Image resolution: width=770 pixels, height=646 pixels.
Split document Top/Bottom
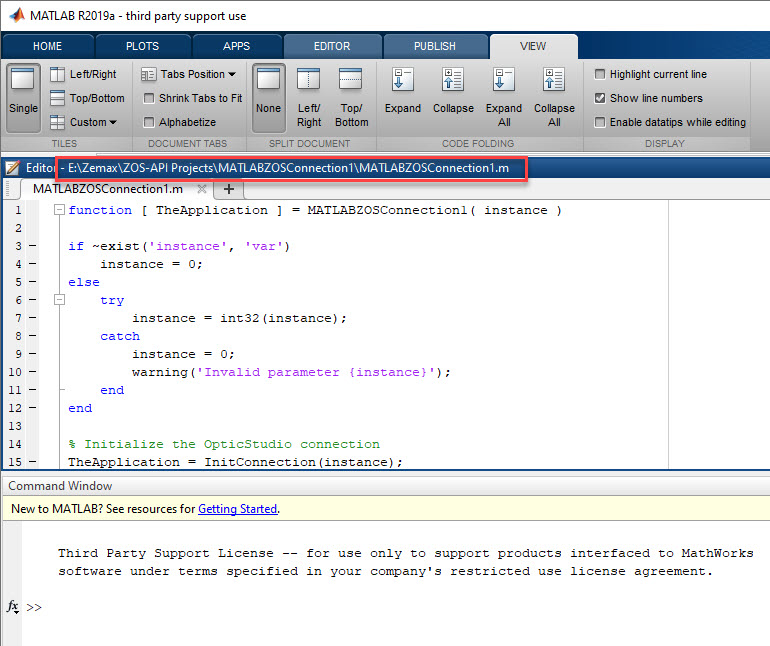351,96
